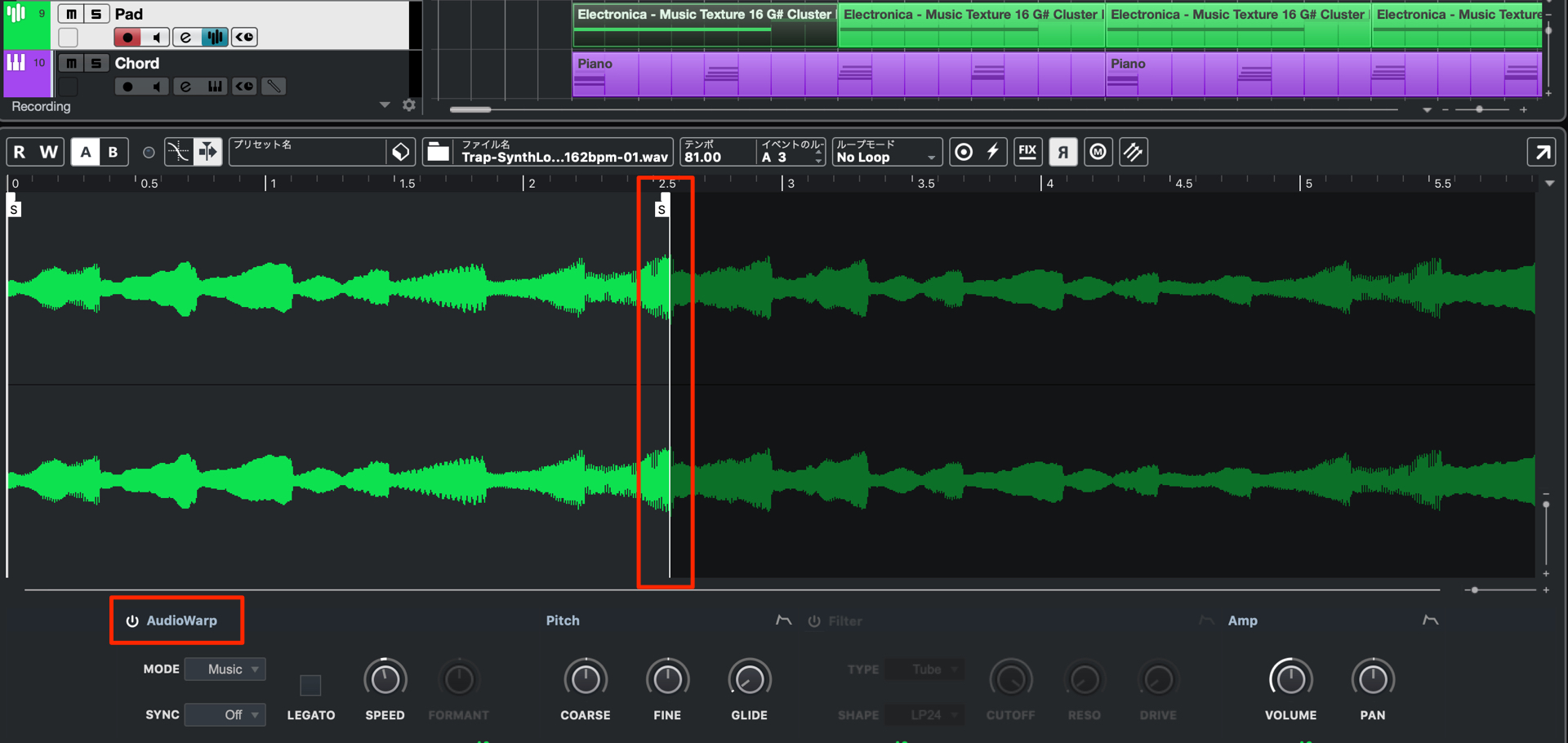1568x743 pixels.
Task: Open sampler in separate window arrow
Action: pos(1542,152)
